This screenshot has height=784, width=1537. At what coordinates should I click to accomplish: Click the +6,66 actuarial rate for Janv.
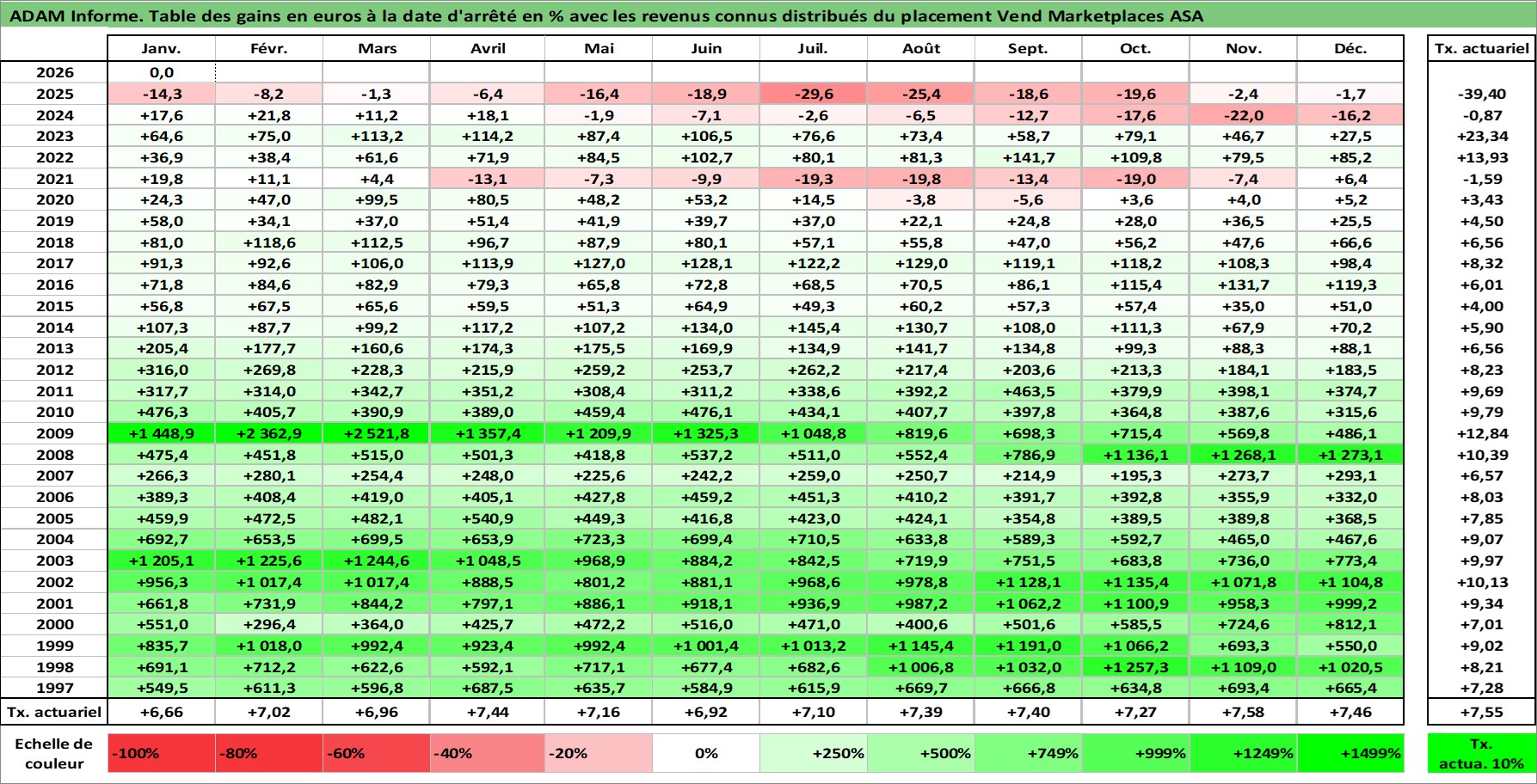tap(162, 712)
